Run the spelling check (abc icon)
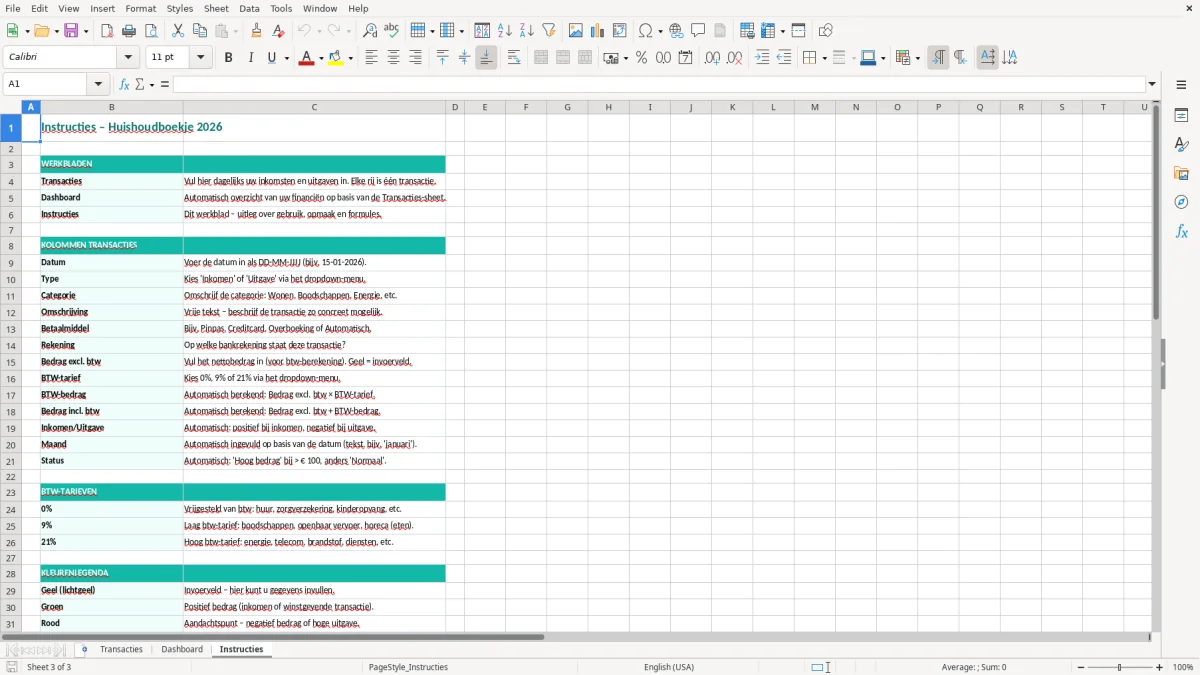Viewport: 1200px width, 675px height. click(x=392, y=31)
